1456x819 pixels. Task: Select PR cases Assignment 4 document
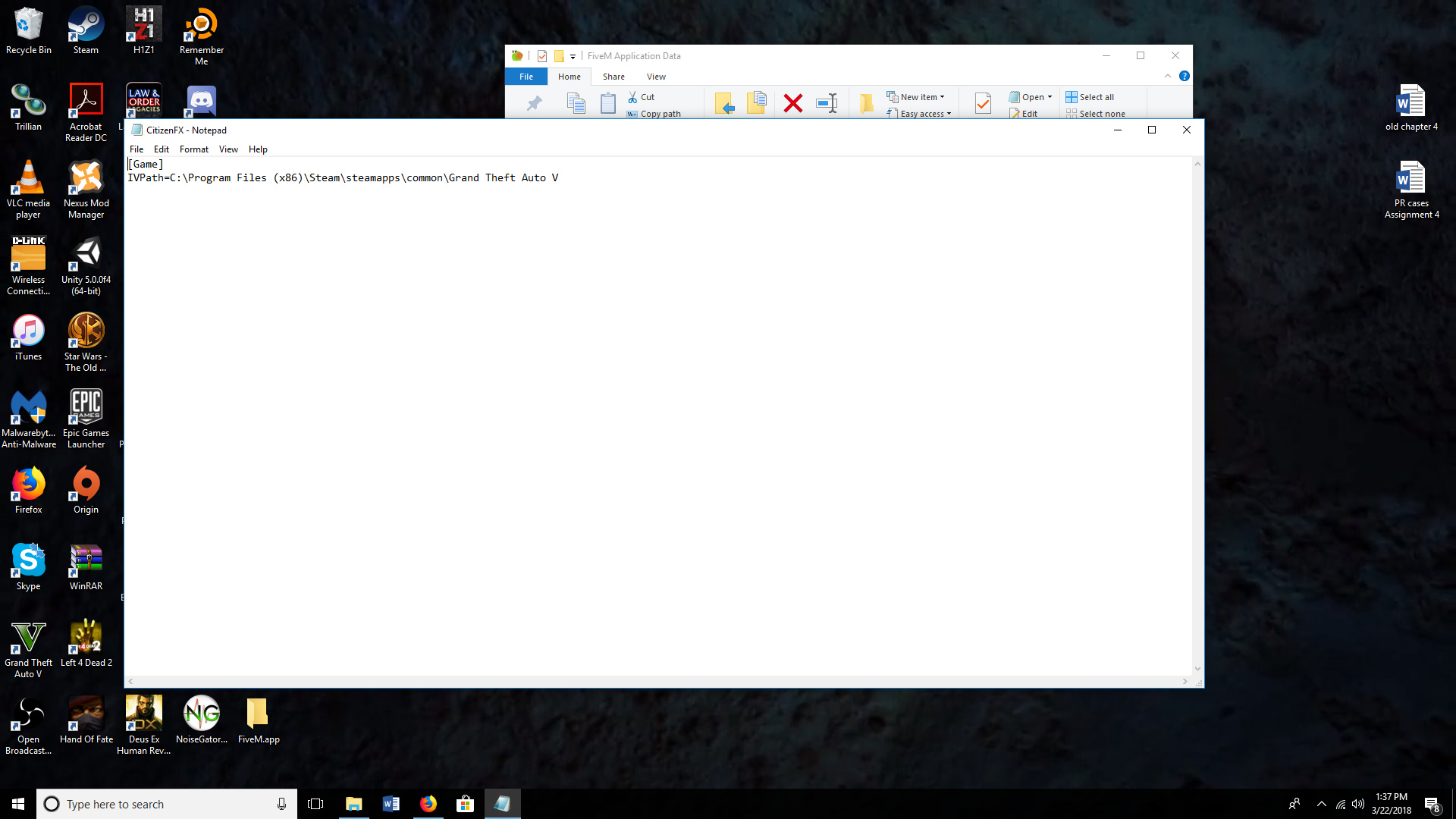point(1411,189)
